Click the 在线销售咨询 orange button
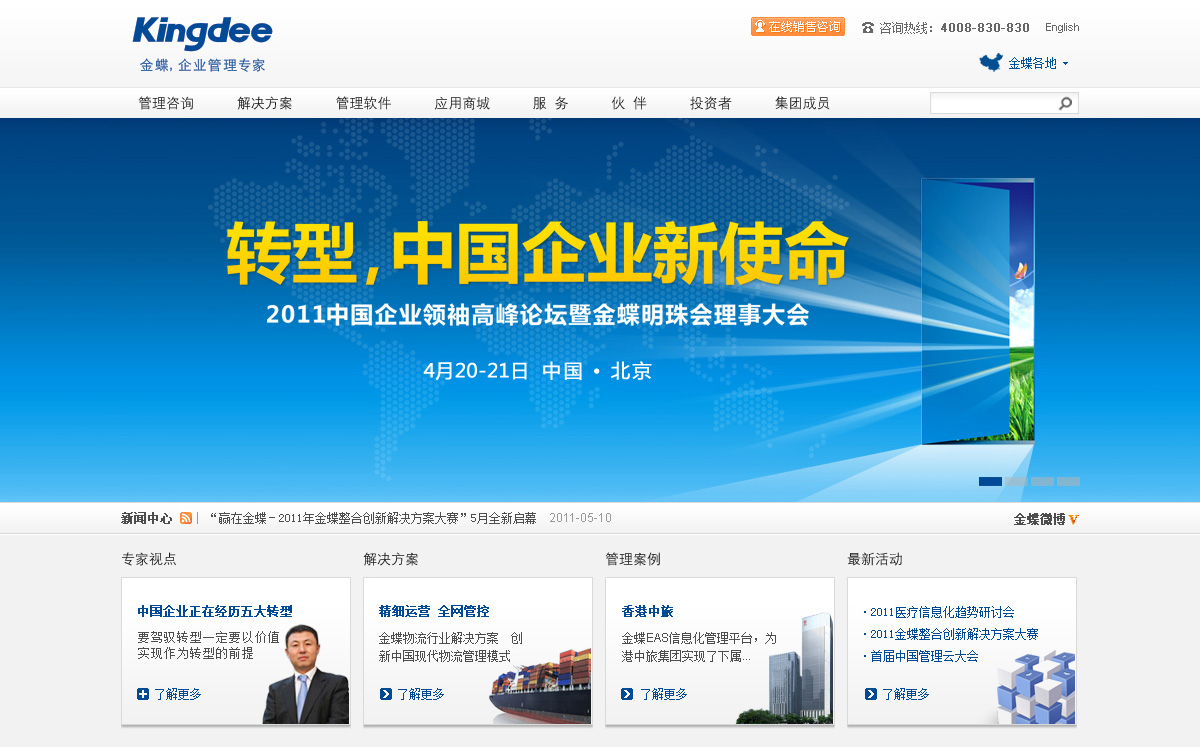Viewport: 1200px width, 747px height. [798, 27]
